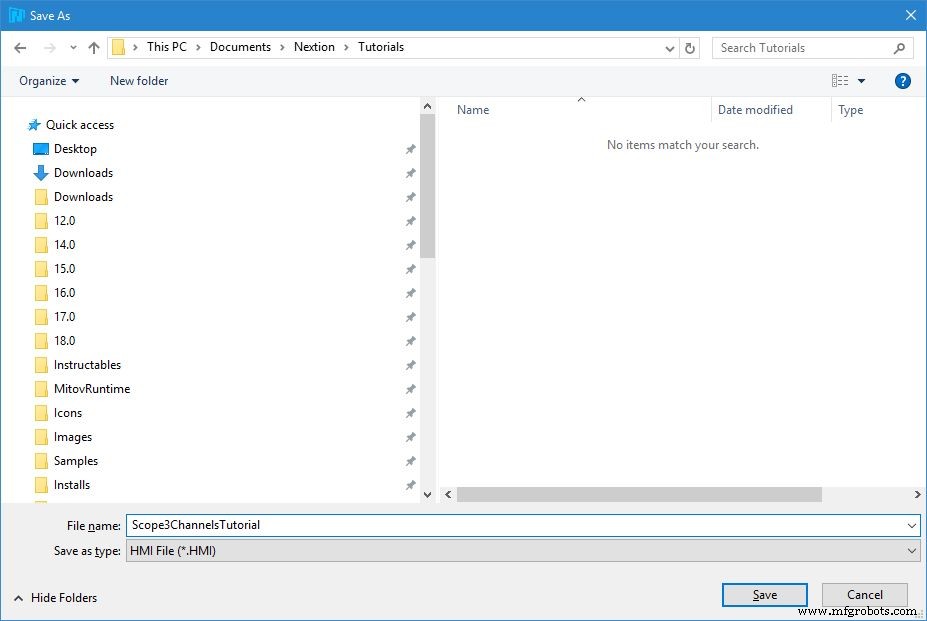The image size is (927, 621).
Task: Select the Desktop icon in Quick access
Action: (41, 149)
